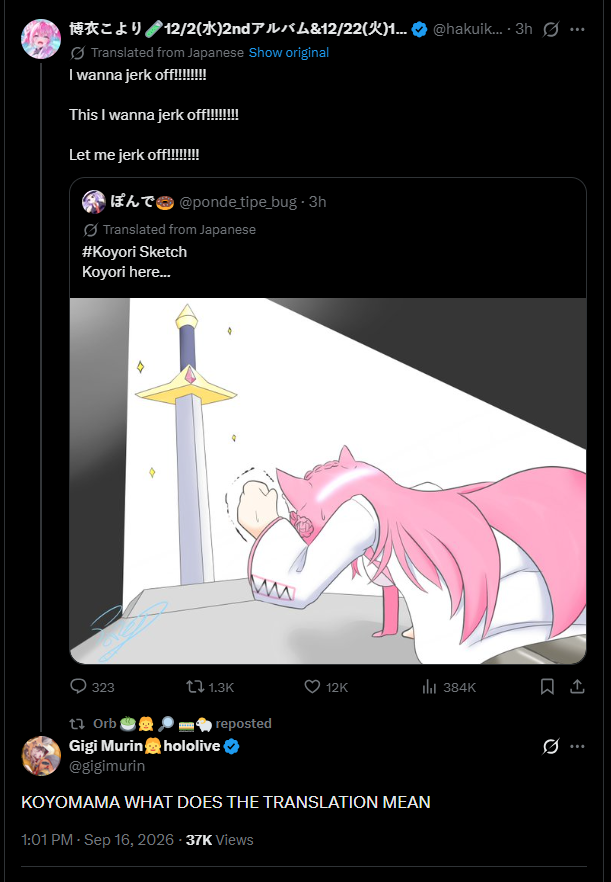Open the #Koyori Sketch hashtag

point(134,251)
